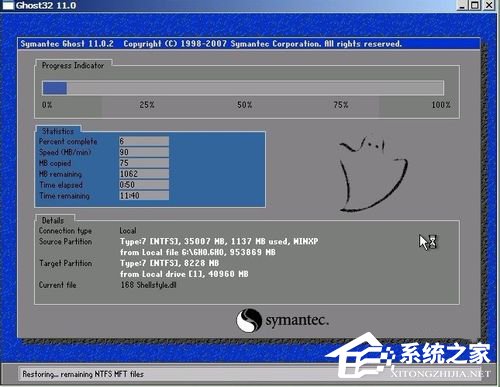Select the Time elapsed value 0:50
This screenshot has width=500, height=387.
pos(144,185)
